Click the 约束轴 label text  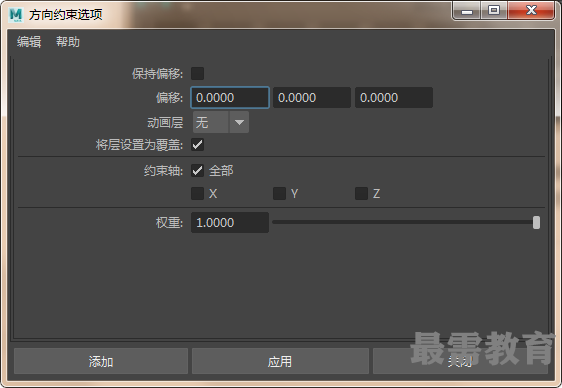point(163,171)
